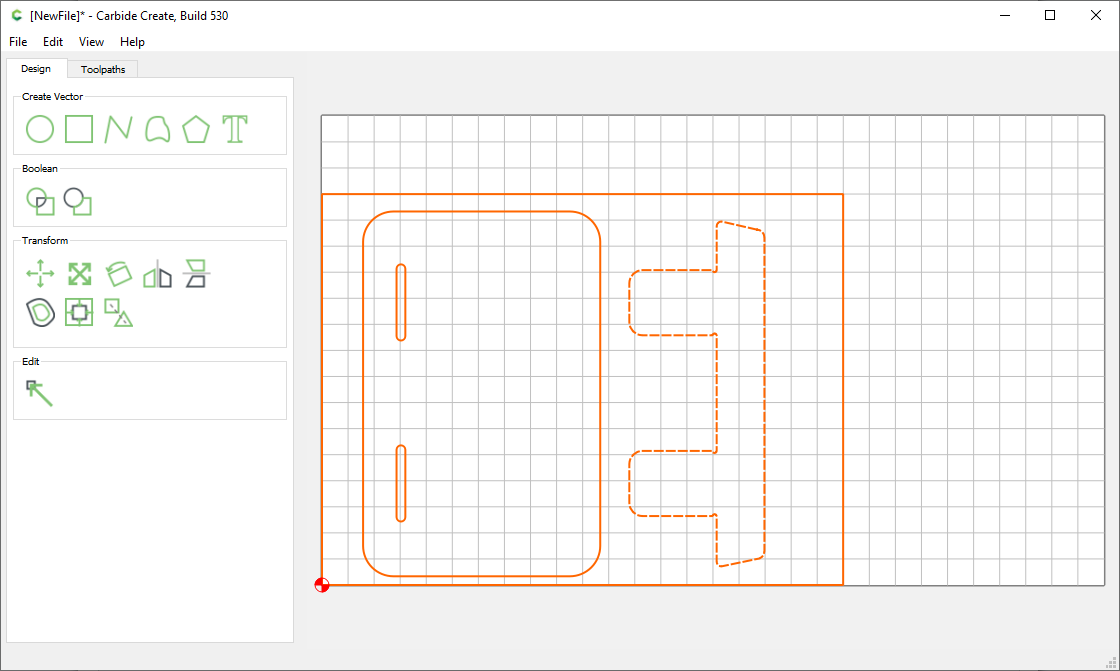1120x671 pixels.
Task: Open the View menu
Action: (x=91, y=41)
